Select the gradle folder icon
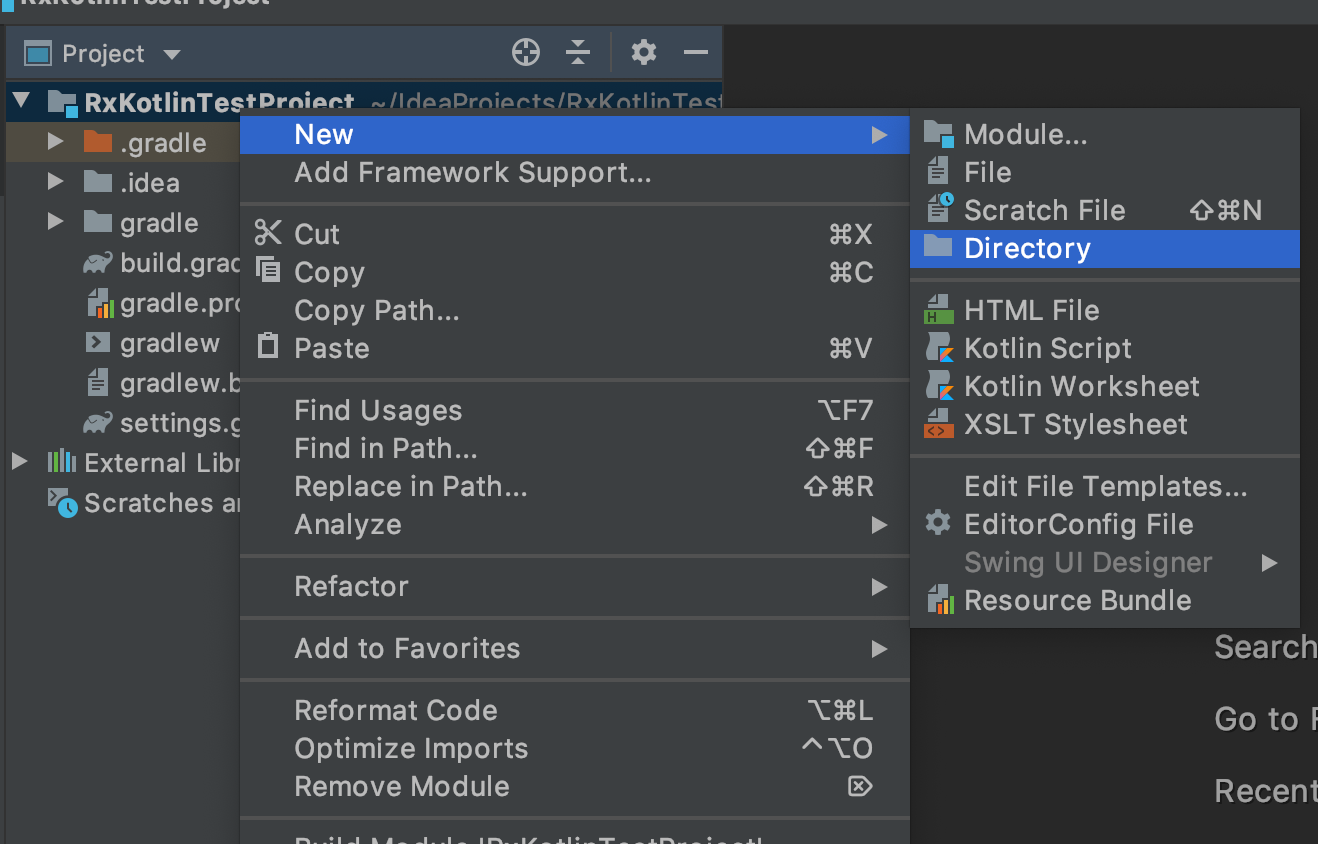This screenshot has height=844, width=1318. [97, 222]
